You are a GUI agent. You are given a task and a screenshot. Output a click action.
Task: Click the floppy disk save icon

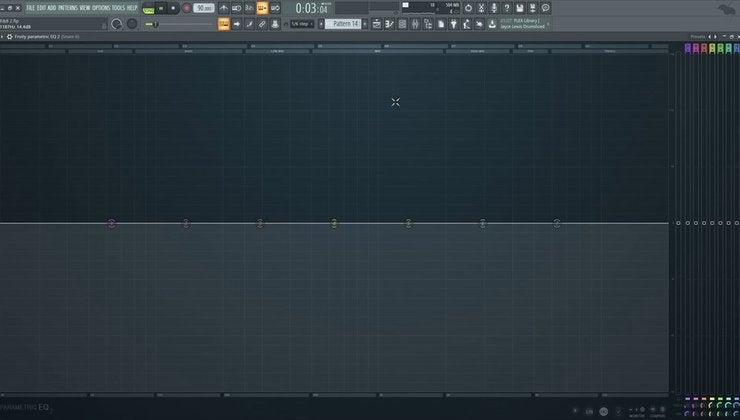pos(520,8)
